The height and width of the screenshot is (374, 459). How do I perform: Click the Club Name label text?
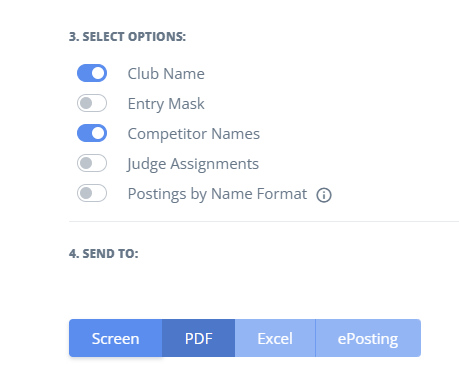click(166, 74)
